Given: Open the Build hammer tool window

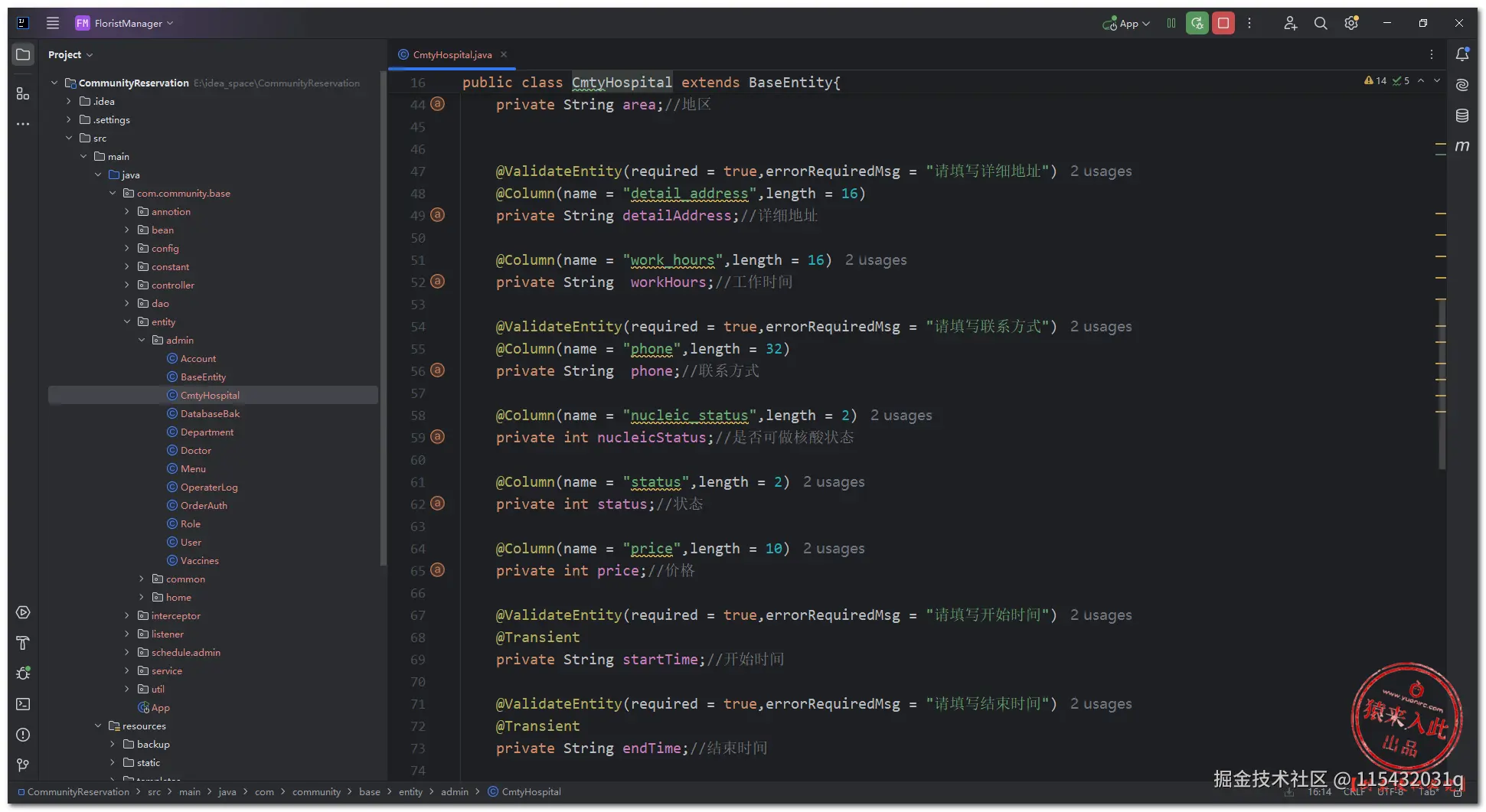Looking at the screenshot, I should [x=23, y=643].
